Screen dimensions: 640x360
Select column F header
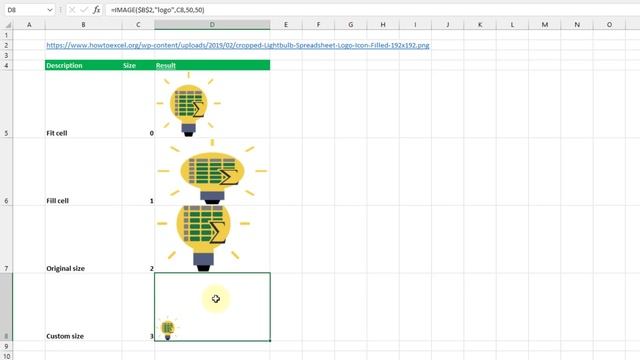pos(318,24)
